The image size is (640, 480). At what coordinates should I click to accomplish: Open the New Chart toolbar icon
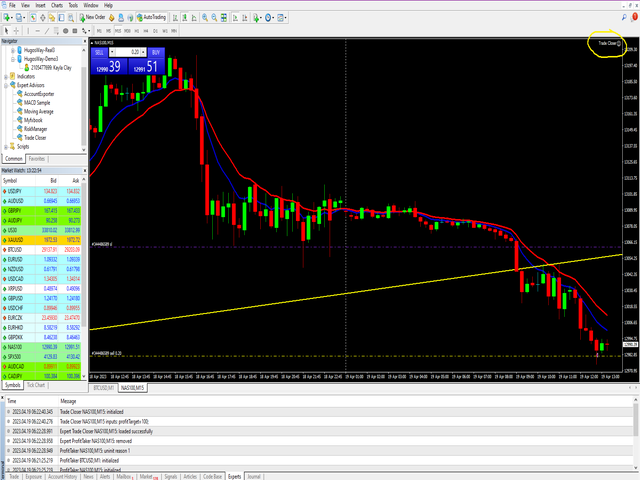click(x=7, y=18)
